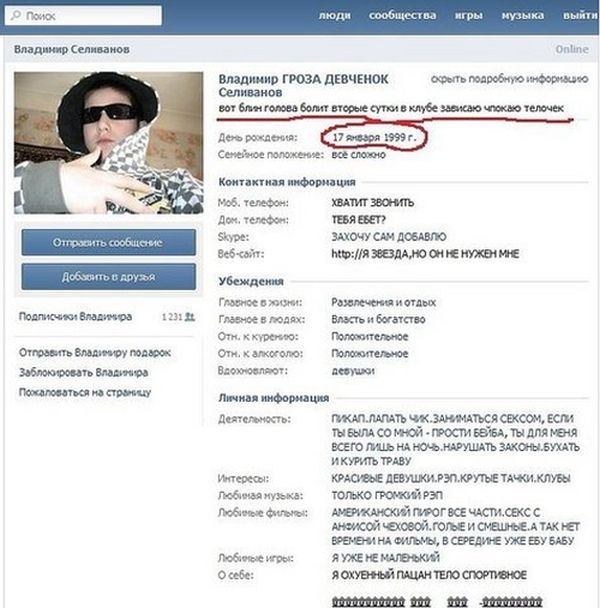The image size is (600, 608).
Task: Open the сообщества menu item
Action: coord(402,16)
